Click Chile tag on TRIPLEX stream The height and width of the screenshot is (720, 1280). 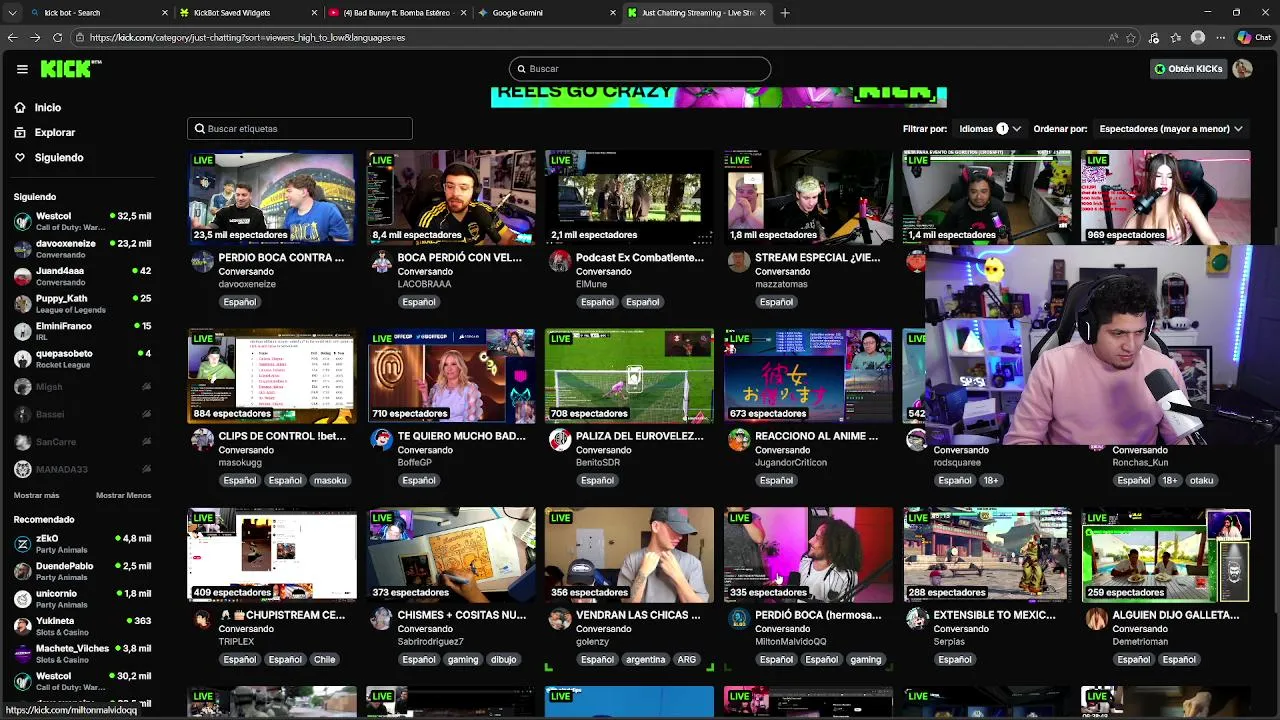click(x=324, y=660)
